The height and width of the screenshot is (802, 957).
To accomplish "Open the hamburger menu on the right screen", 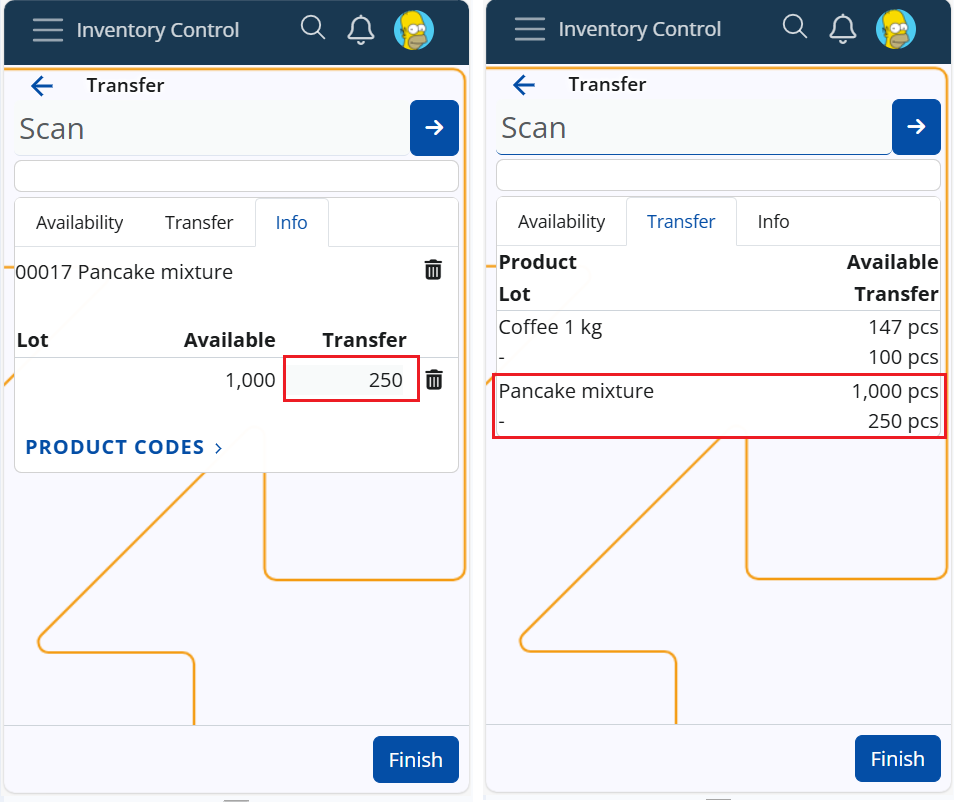I will click(x=529, y=29).
